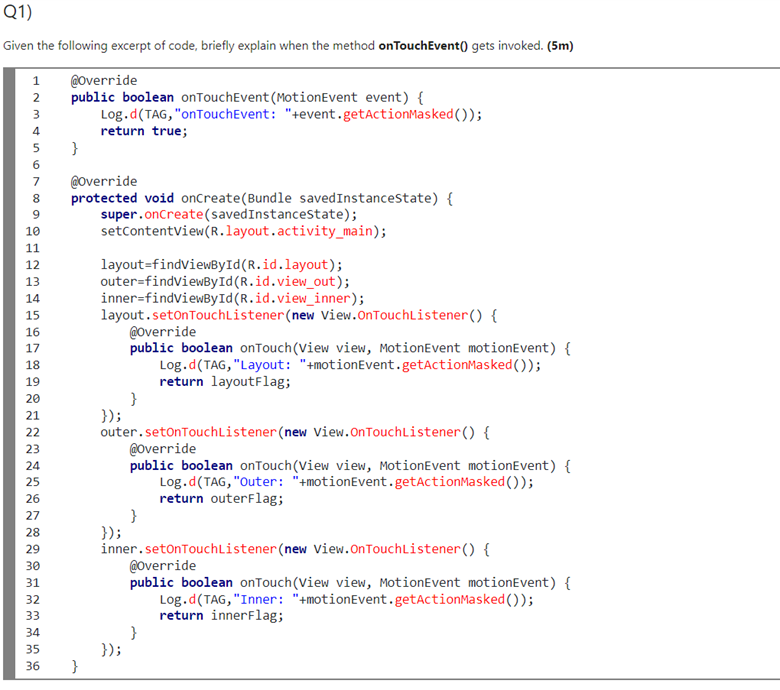Click the "Inner: " string literal on line 32
This screenshot has width=780, height=690.
(x=266, y=600)
